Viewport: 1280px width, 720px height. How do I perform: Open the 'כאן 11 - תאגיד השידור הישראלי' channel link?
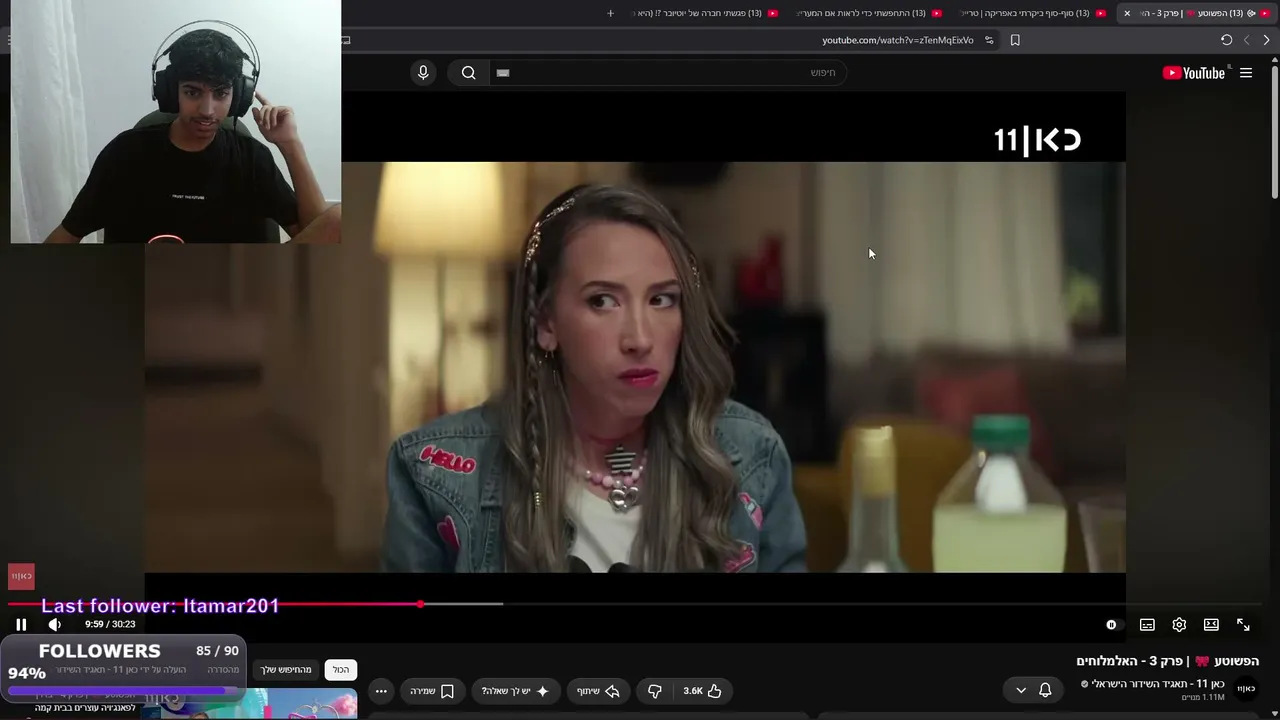click(x=1158, y=684)
